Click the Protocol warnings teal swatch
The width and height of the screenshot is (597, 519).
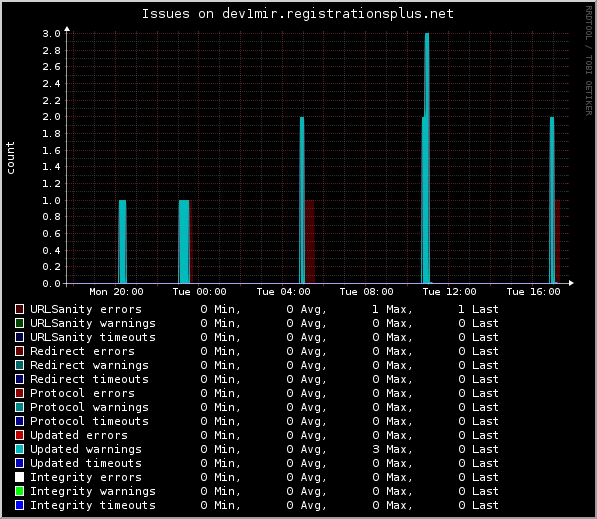click(19, 407)
